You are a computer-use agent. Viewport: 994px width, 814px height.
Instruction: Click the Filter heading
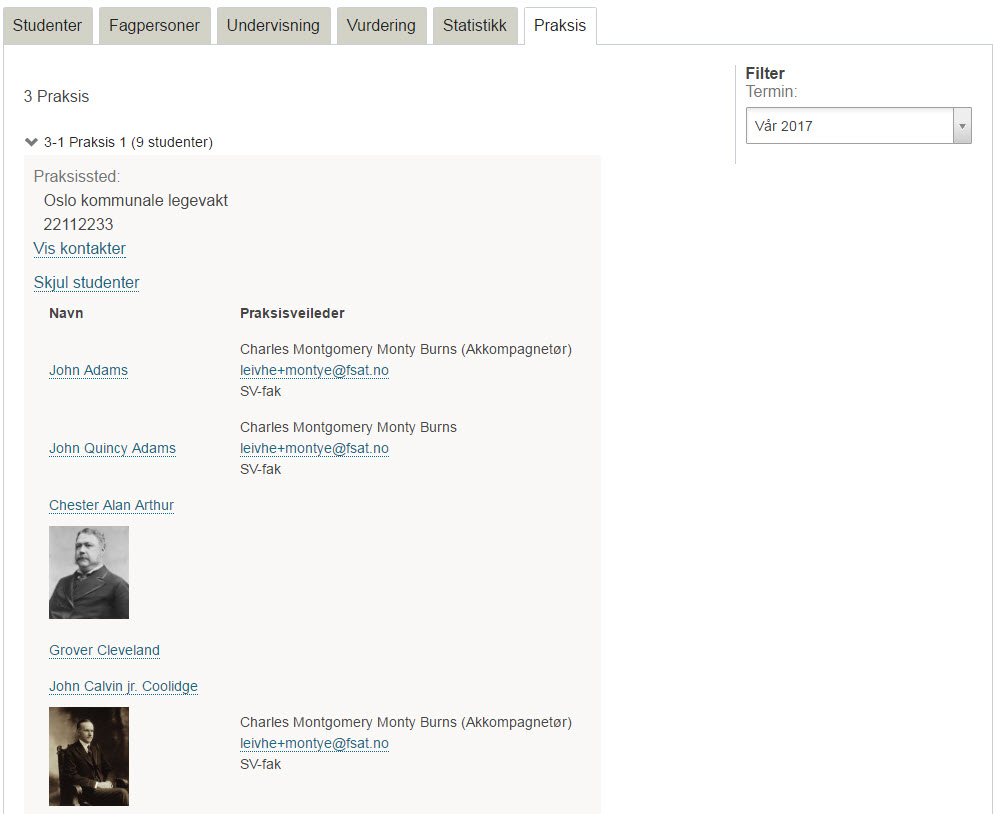point(765,73)
